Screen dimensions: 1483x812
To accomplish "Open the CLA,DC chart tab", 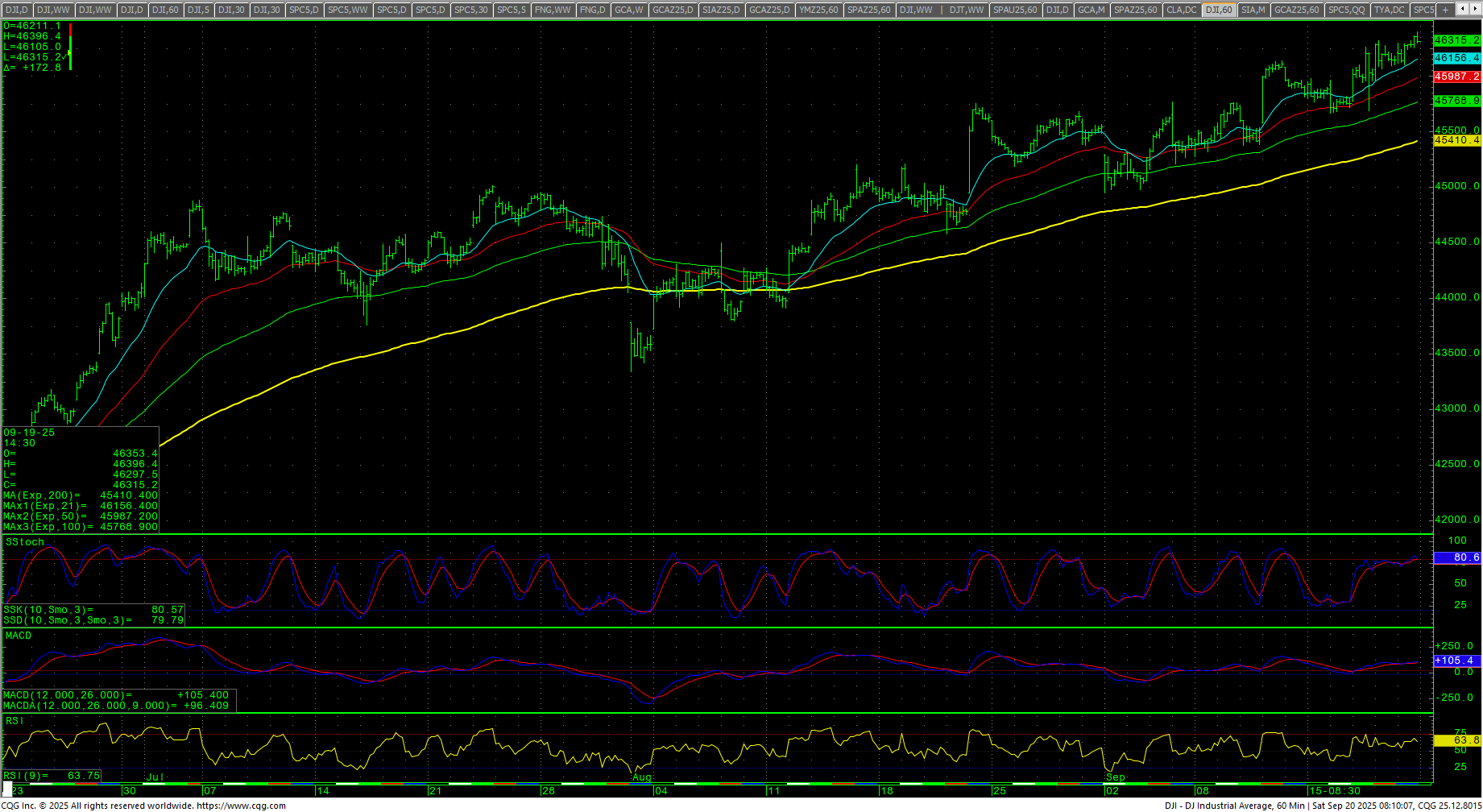I will click(1182, 10).
